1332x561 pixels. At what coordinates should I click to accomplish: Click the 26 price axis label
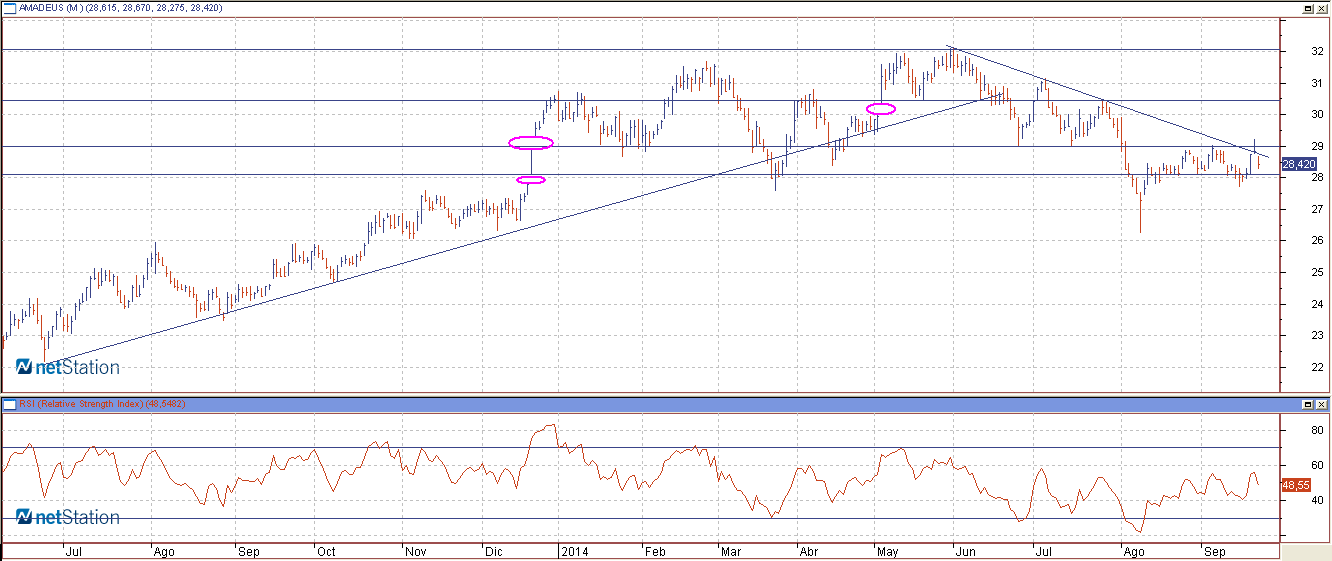[1317, 241]
